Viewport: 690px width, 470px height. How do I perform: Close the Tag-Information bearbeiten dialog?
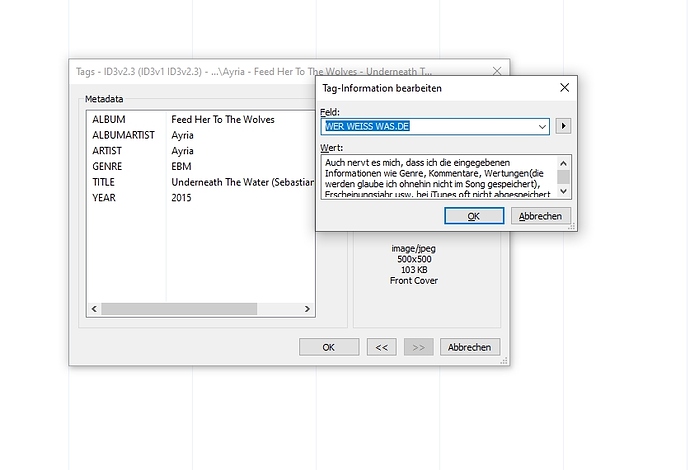[x=565, y=88]
